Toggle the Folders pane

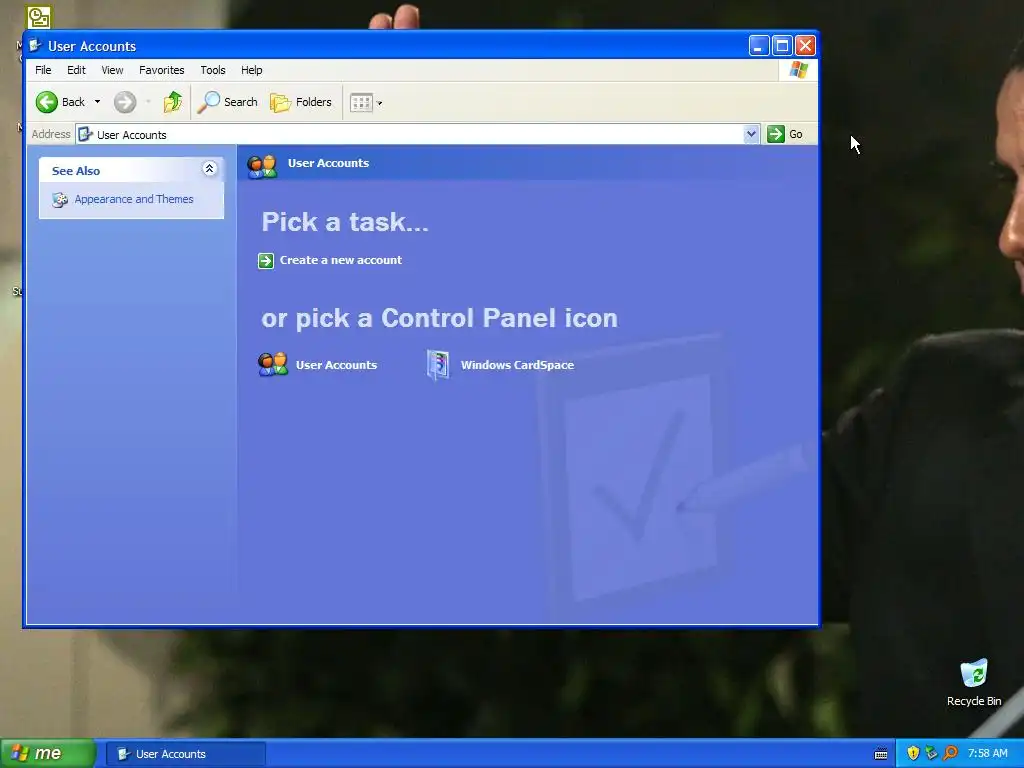tap(301, 102)
